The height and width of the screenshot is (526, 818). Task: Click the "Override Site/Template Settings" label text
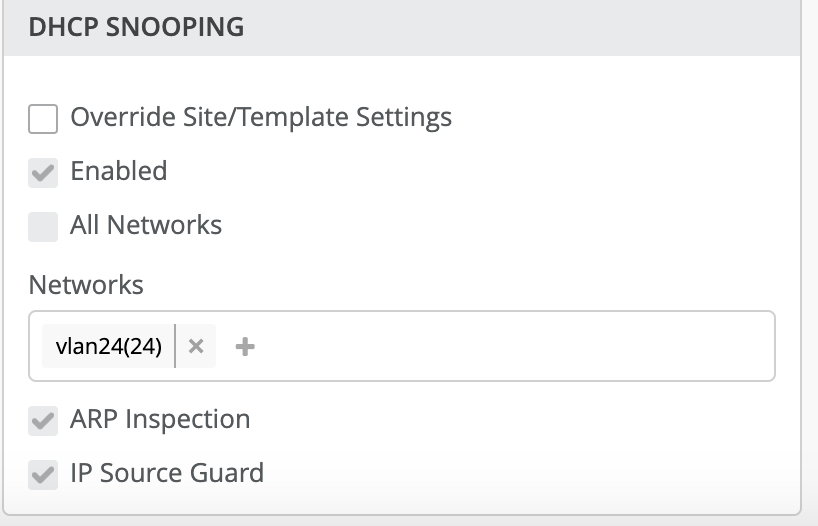tap(260, 118)
